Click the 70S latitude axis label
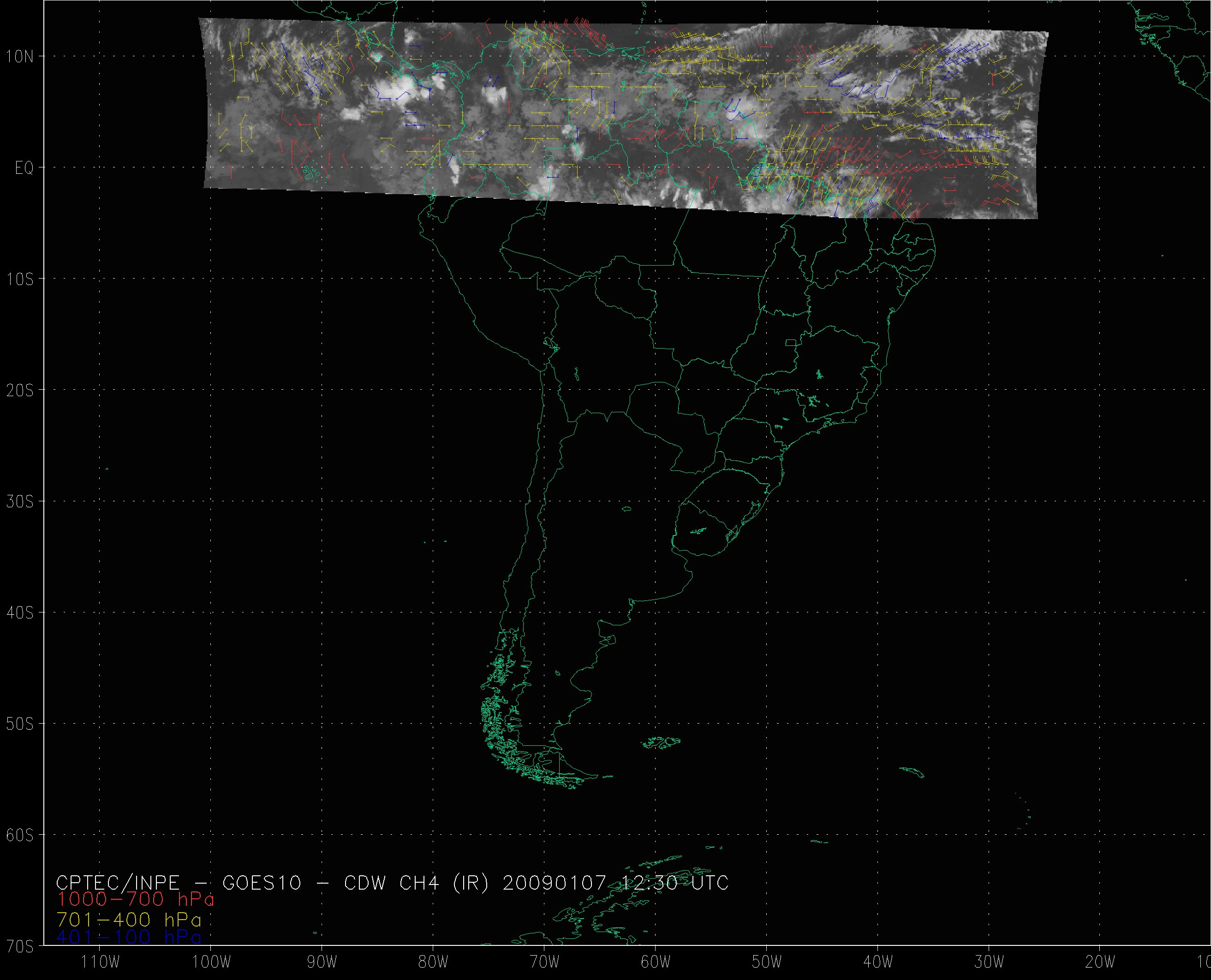Image resolution: width=1211 pixels, height=980 pixels. click(20, 945)
